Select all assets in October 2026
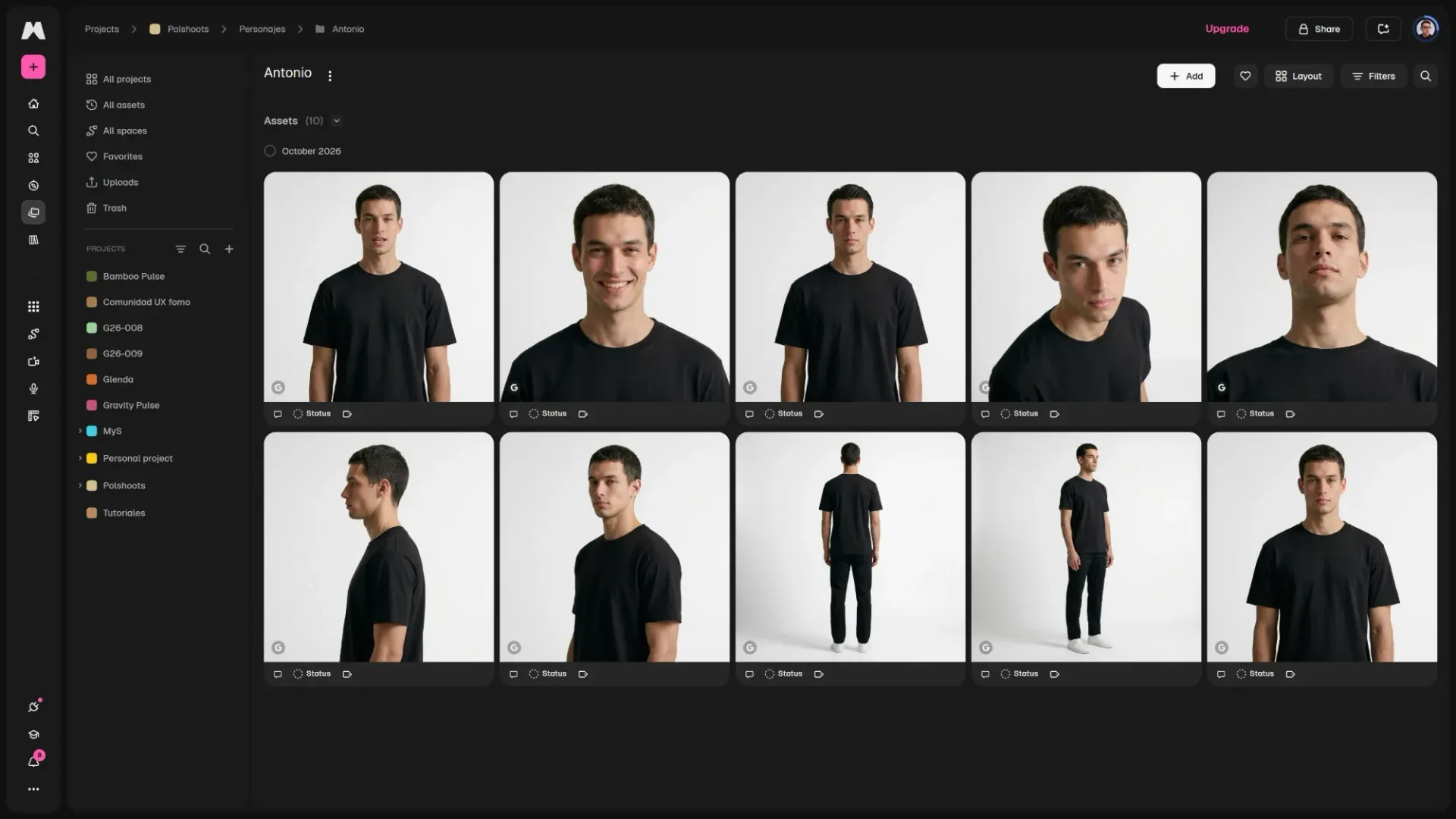 (x=270, y=151)
